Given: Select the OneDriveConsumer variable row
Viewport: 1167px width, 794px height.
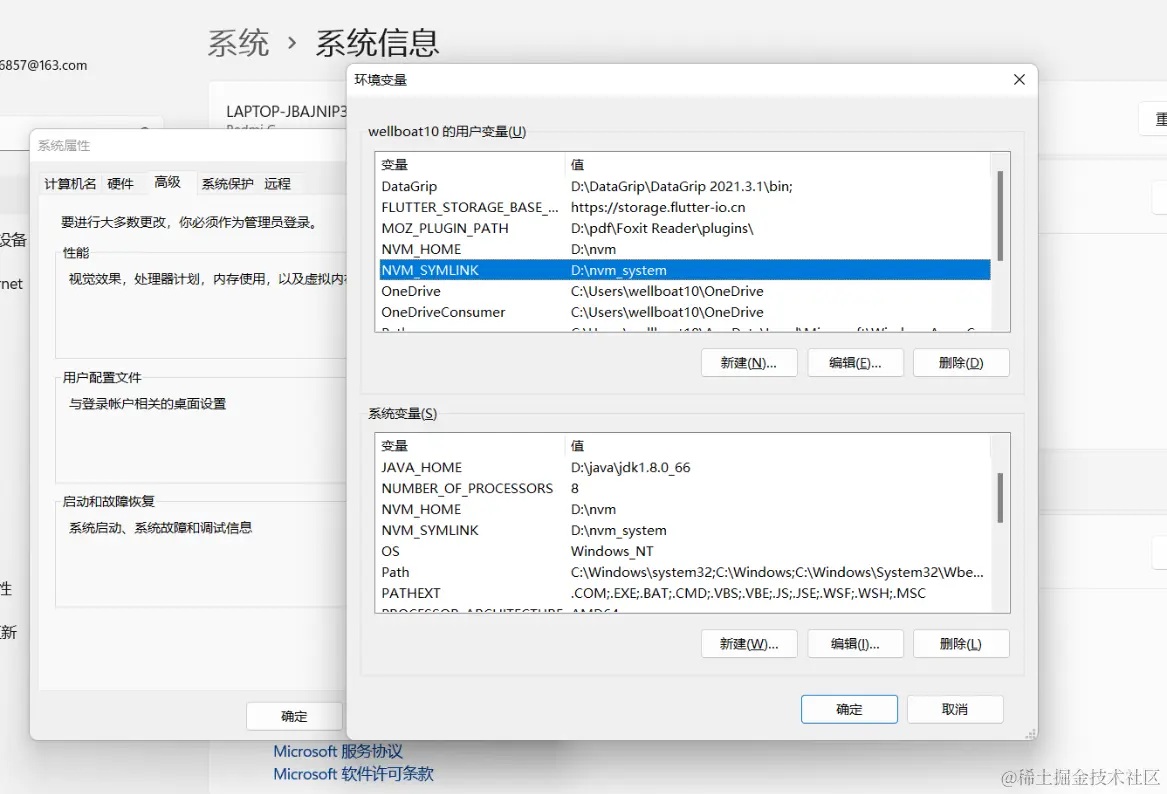Looking at the screenshot, I should 683,312.
